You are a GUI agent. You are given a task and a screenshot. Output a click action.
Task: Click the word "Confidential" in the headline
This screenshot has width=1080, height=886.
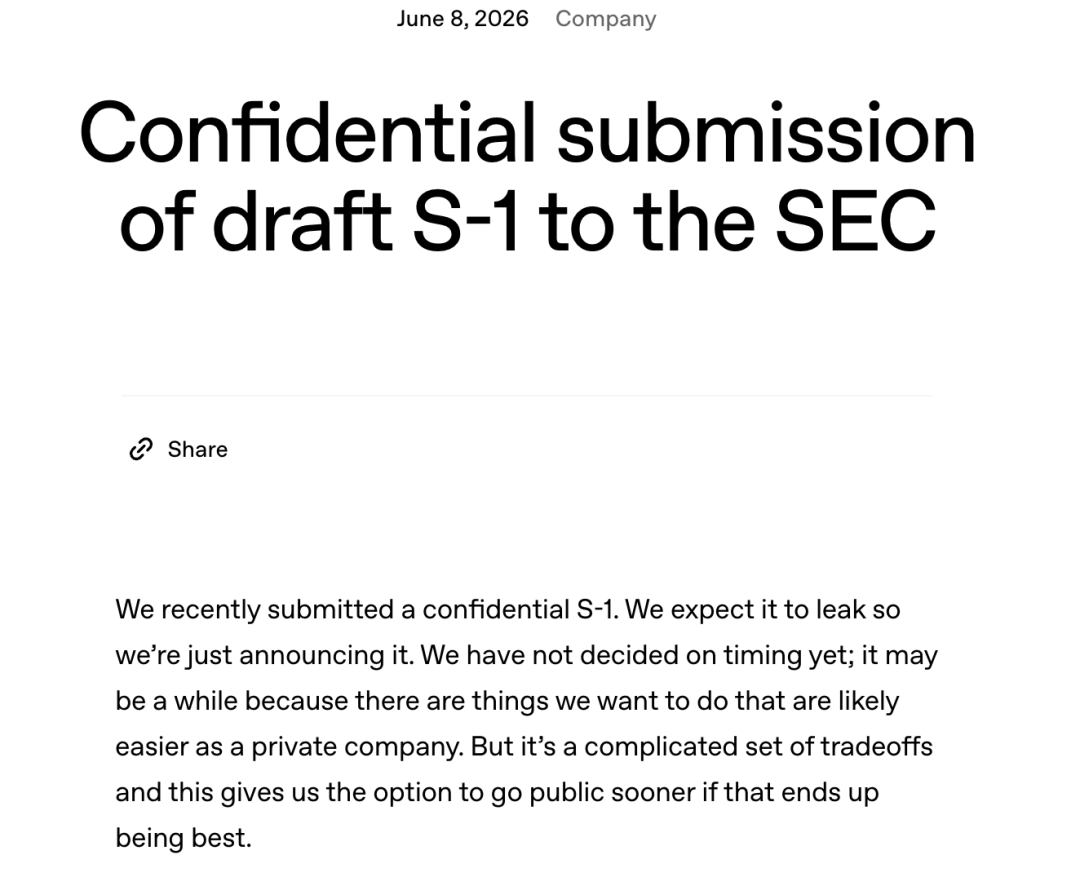(x=307, y=132)
